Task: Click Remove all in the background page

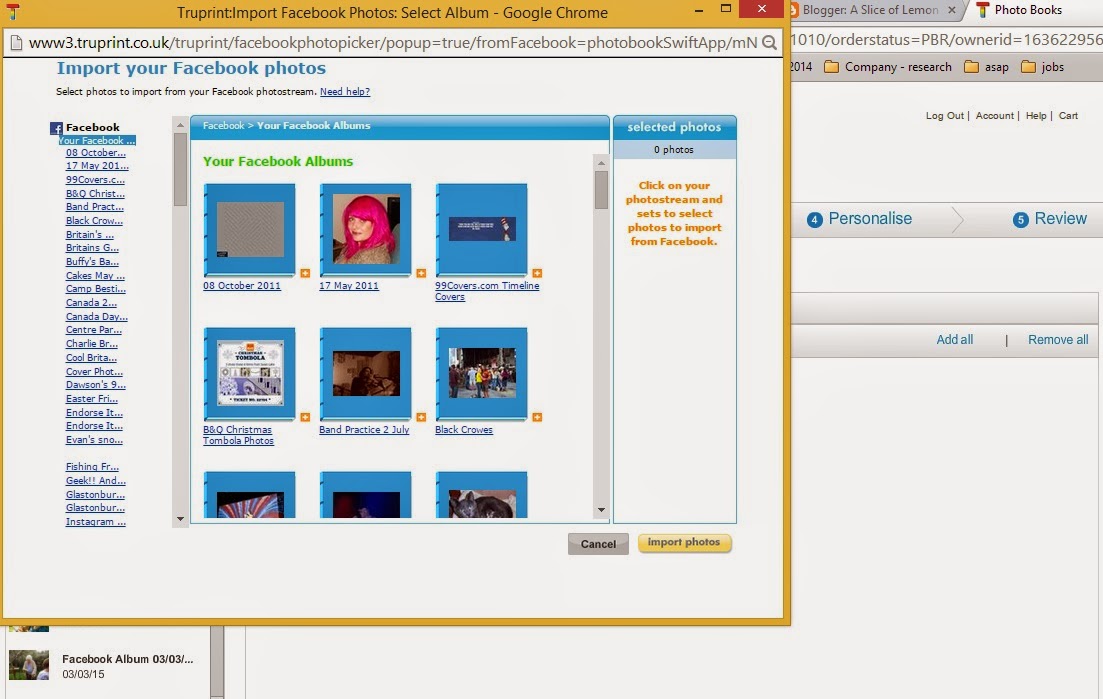Action: point(1058,340)
